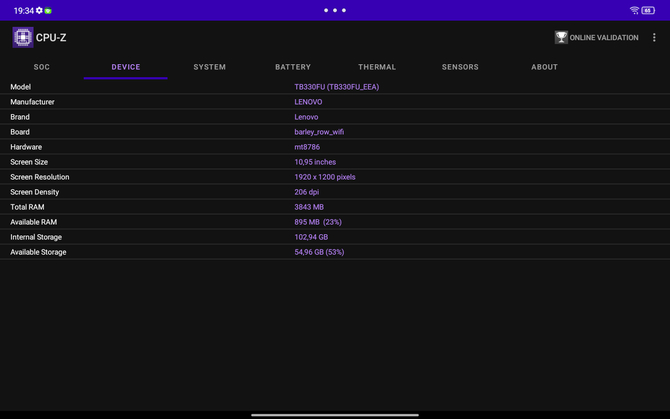Viewport: 670px width, 419px height.
Task: Tap the settings gear in status bar
Action: [x=39, y=10]
